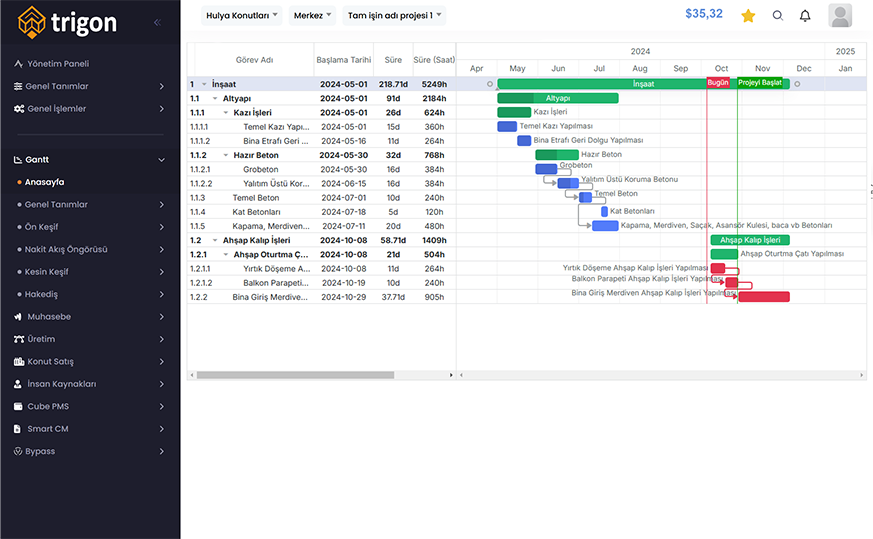
Task: Open notifications bell icon
Action: [x=805, y=16]
